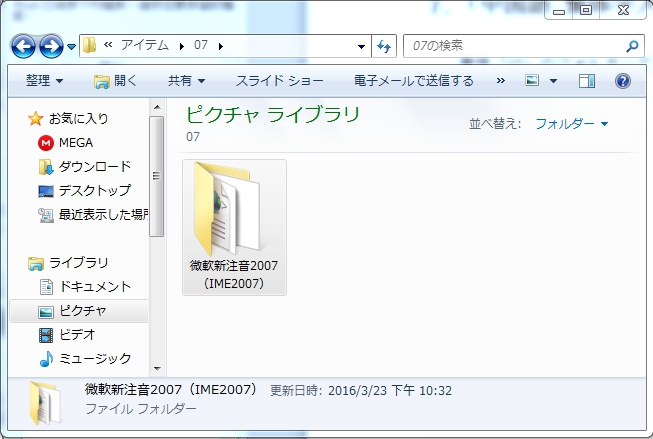The height and width of the screenshot is (439, 653).
Task: Open ドキュメント library
Action: click(x=95, y=287)
